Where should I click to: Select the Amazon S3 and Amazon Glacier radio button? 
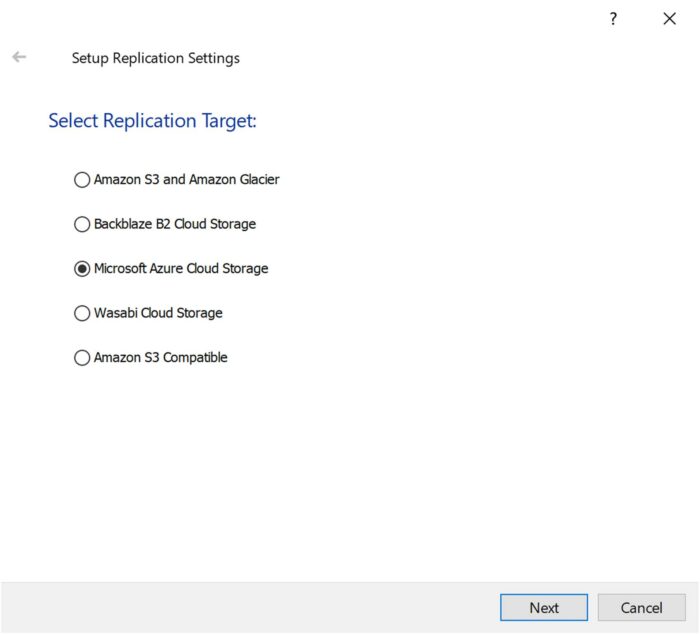point(82,180)
